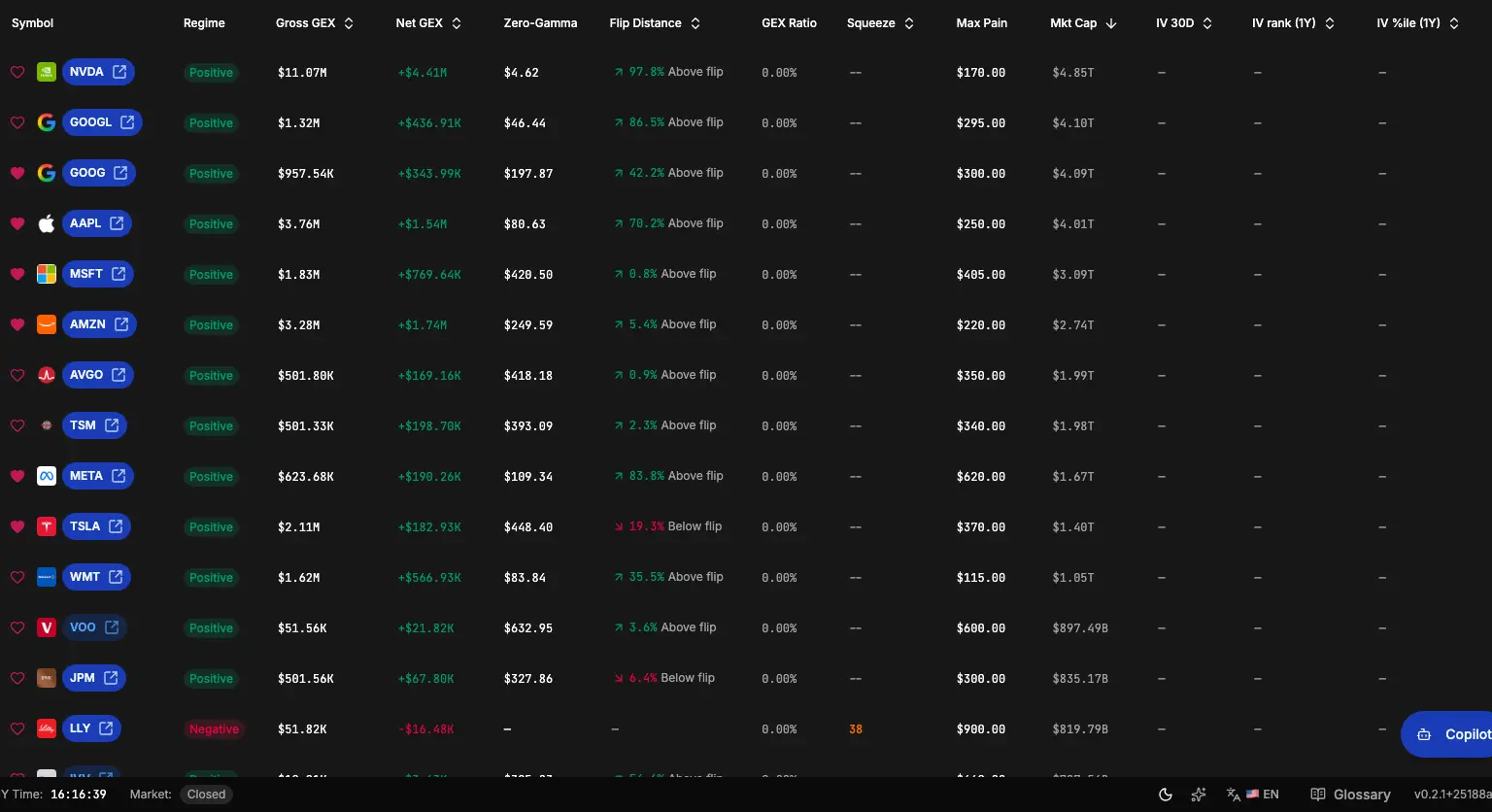
Task: Click the $900.00 Max Pain value
Action: pyautogui.click(x=981, y=729)
